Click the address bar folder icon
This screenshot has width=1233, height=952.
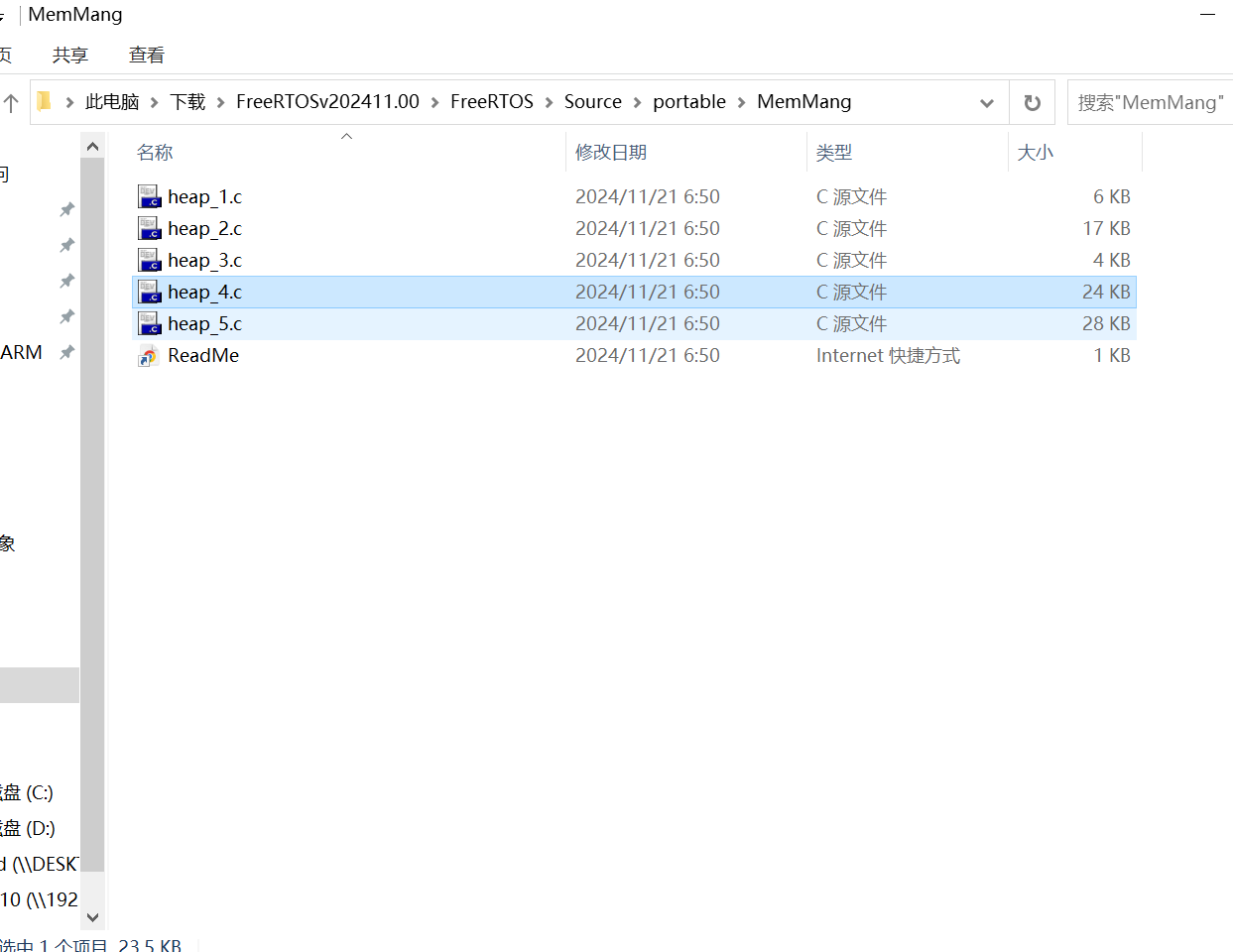point(45,101)
